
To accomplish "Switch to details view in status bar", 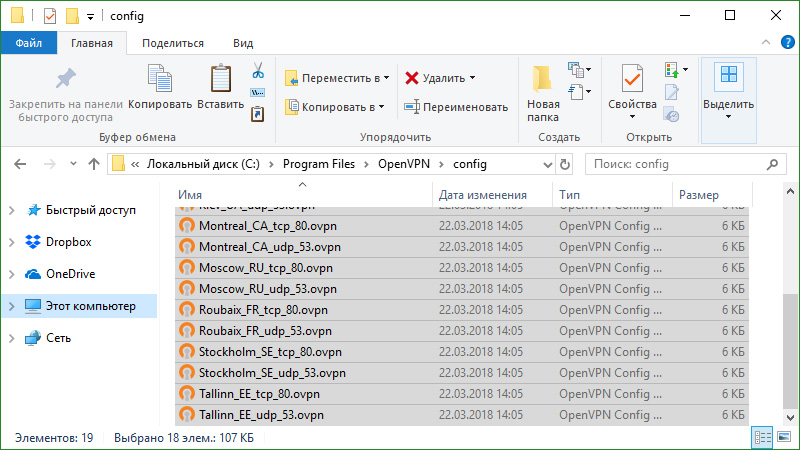I will pos(764,438).
